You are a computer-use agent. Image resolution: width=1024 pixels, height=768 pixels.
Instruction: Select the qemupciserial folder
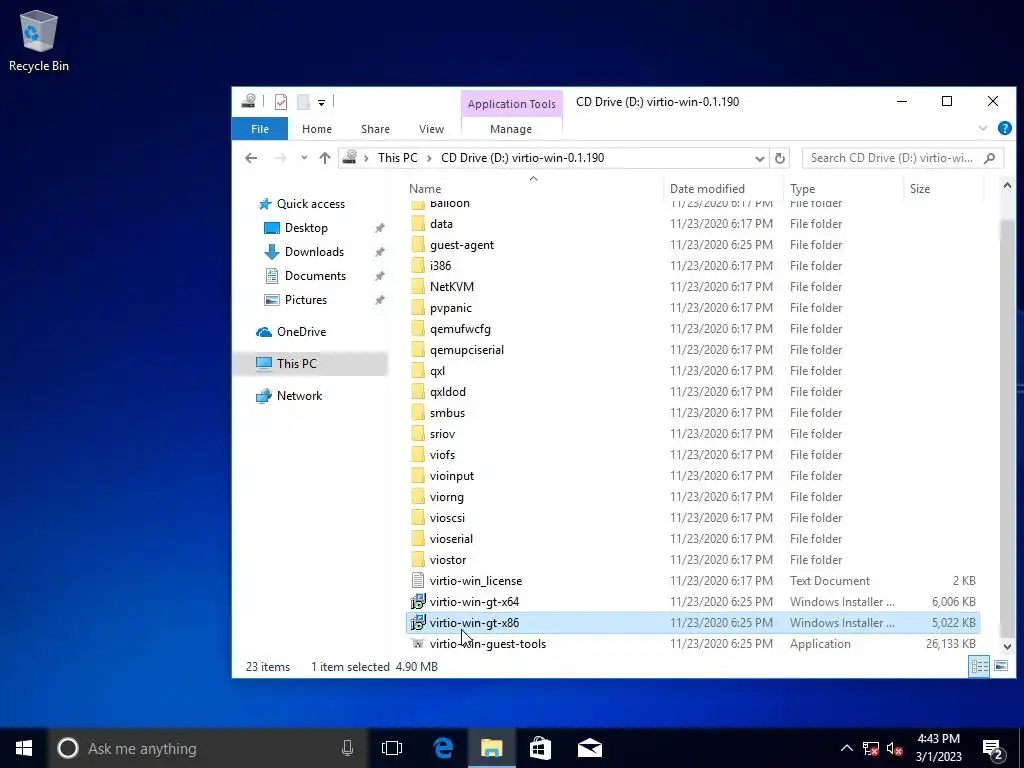[x=466, y=350]
